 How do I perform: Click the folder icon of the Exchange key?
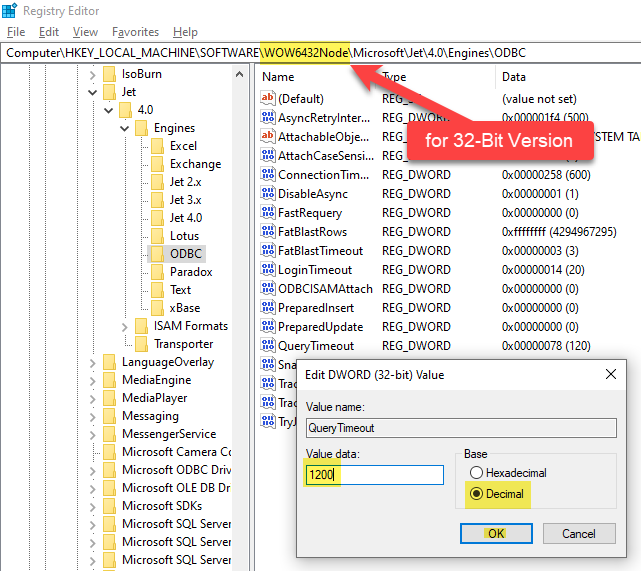point(157,164)
